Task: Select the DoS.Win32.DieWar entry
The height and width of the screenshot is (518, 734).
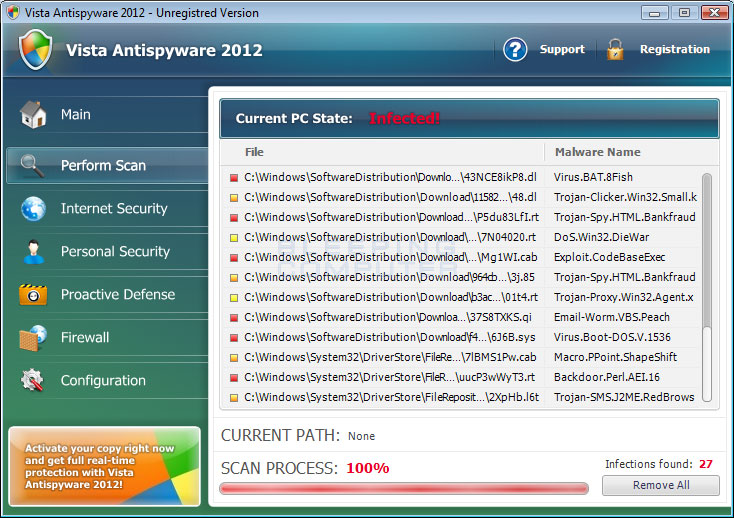Action: click(602, 237)
